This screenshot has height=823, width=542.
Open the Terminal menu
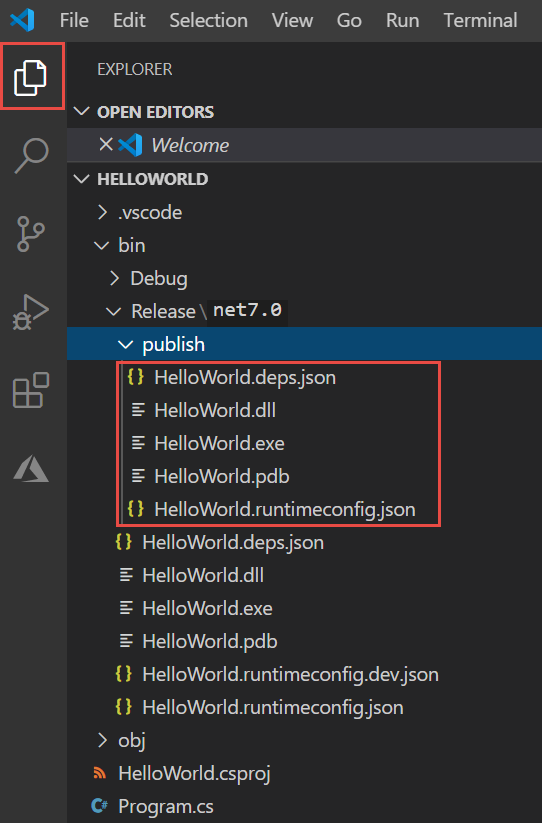[x=480, y=20]
